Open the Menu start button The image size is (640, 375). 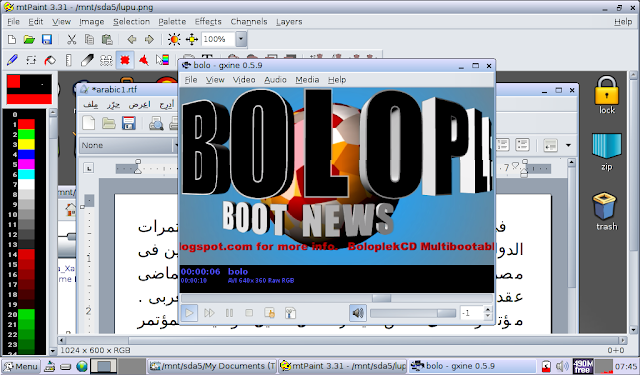point(21,366)
